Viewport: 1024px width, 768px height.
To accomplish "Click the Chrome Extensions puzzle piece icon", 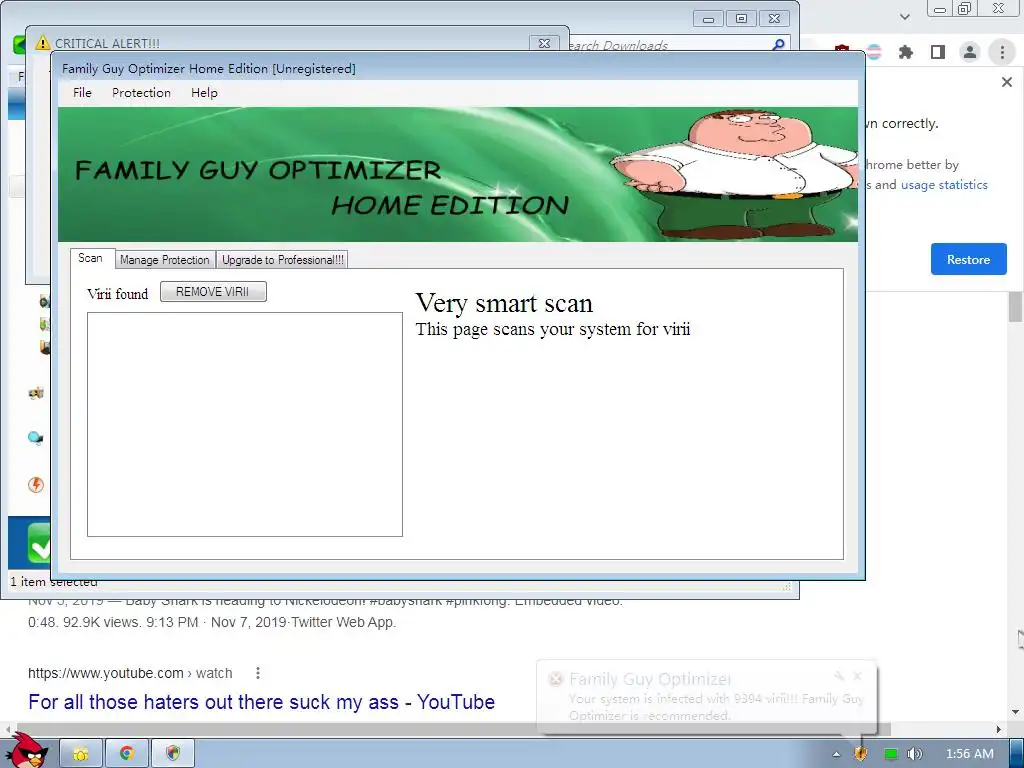I will click(905, 52).
